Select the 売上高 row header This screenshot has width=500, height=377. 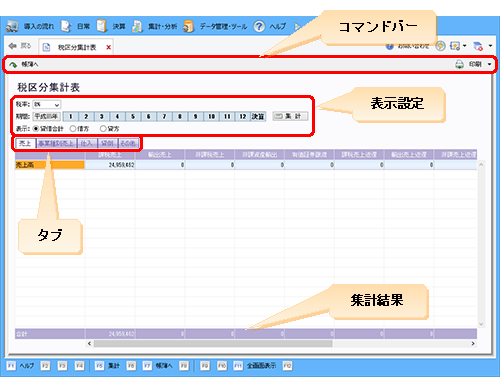point(50,165)
